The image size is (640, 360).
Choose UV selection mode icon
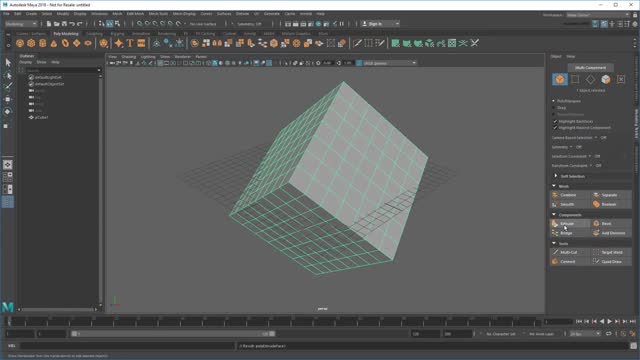pyautogui.click(x=621, y=80)
